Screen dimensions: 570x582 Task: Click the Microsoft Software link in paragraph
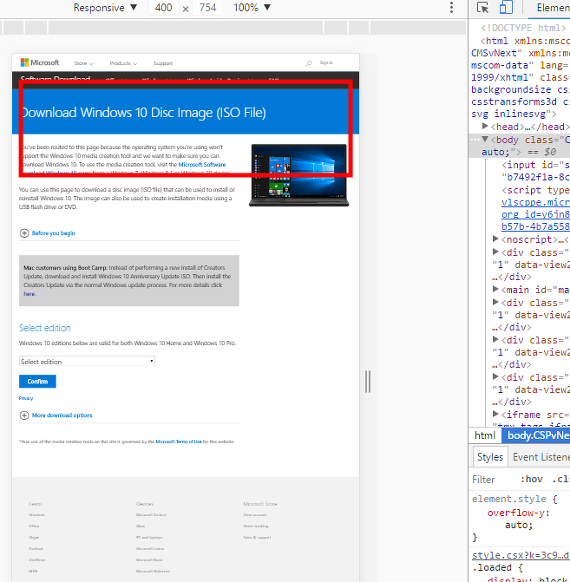pos(202,164)
